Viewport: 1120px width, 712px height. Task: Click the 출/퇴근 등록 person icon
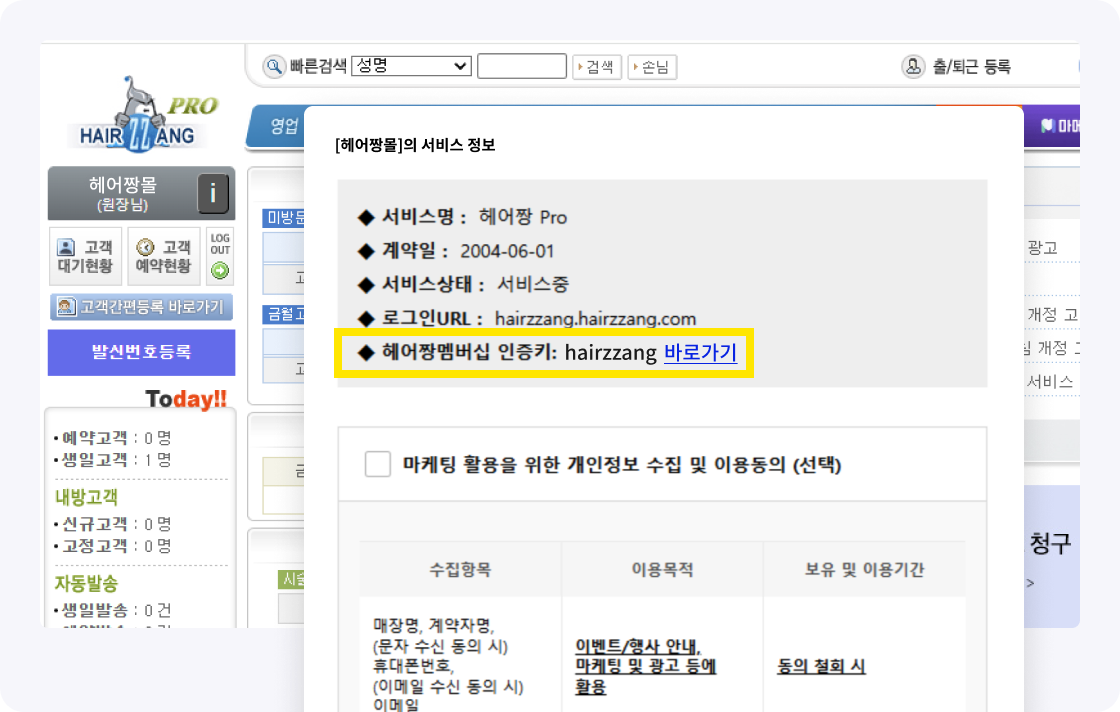tap(913, 66)
